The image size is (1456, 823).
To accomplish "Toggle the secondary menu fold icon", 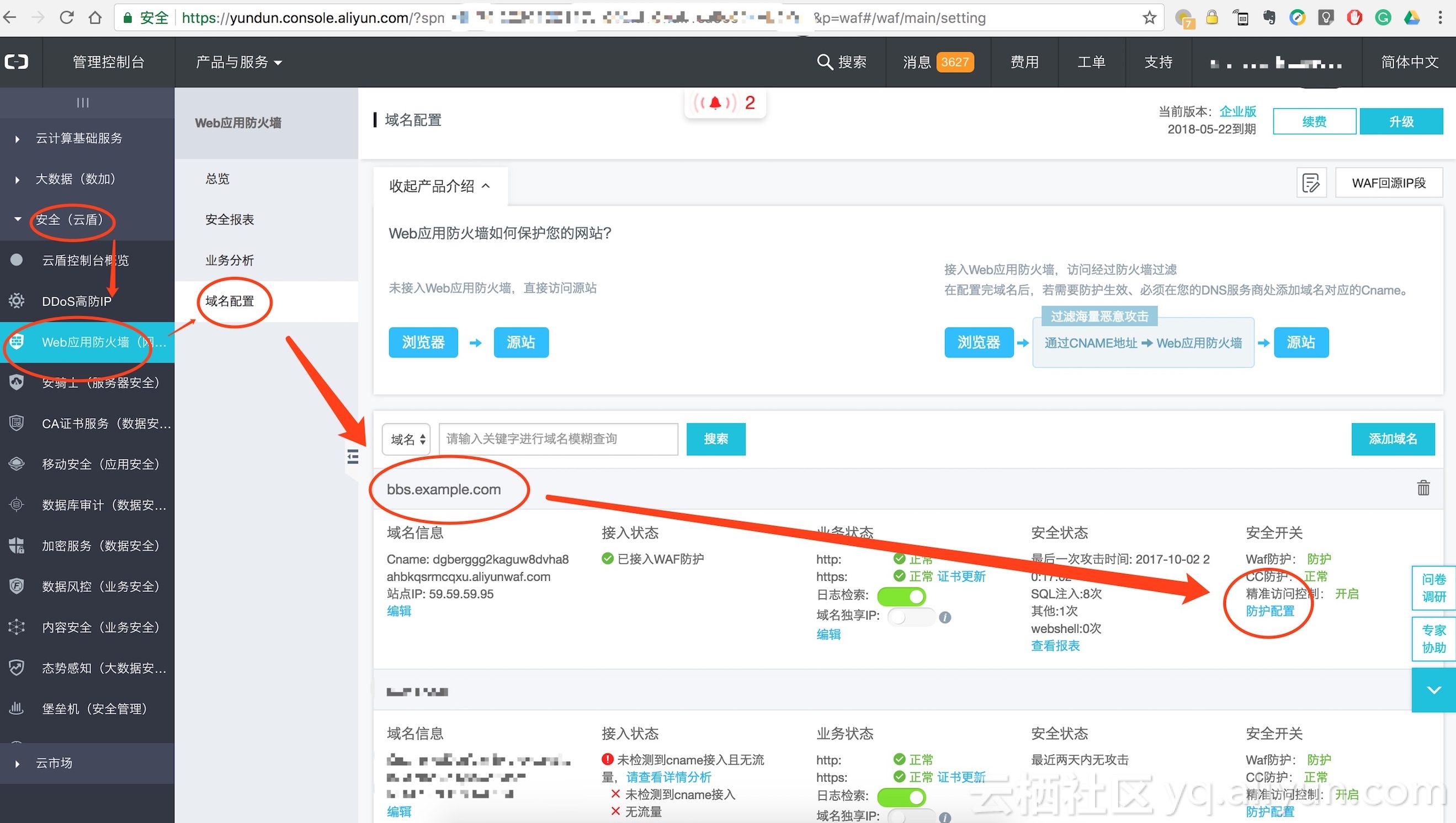I will pos(353,456).
